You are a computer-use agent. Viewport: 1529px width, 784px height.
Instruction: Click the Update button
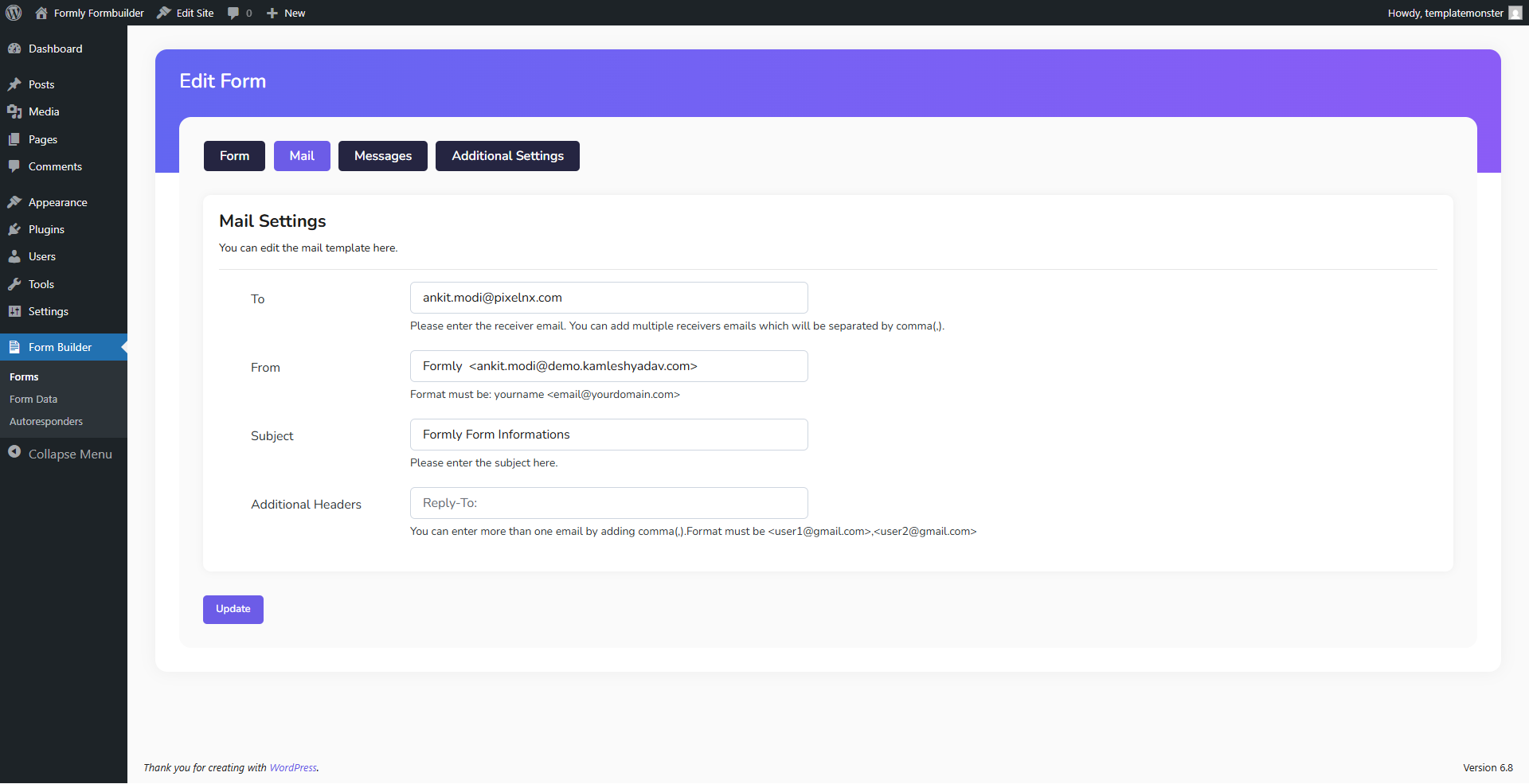[x=233, y=610]
